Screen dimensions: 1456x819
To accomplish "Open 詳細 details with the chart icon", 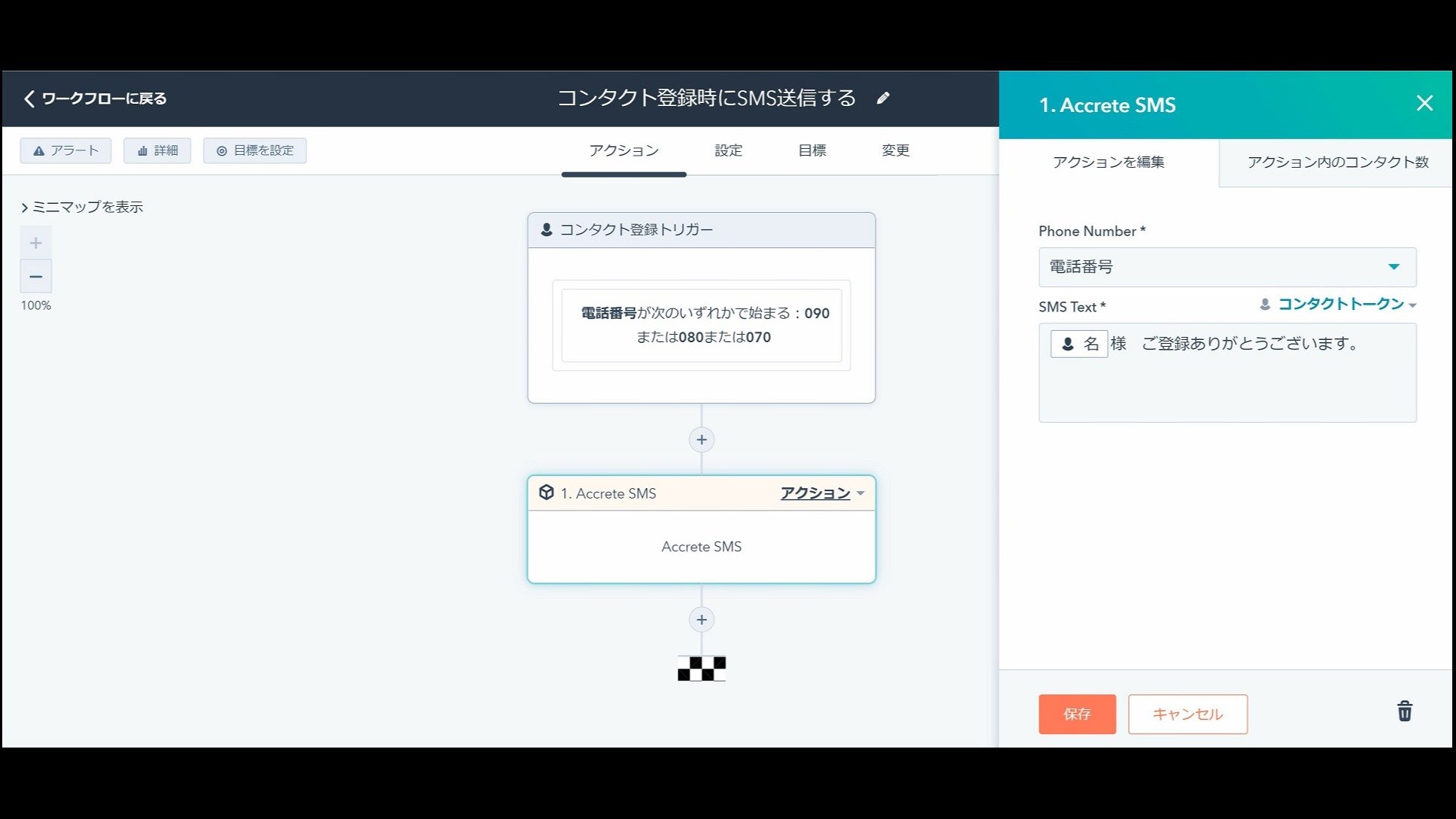I will pos(157,150).
